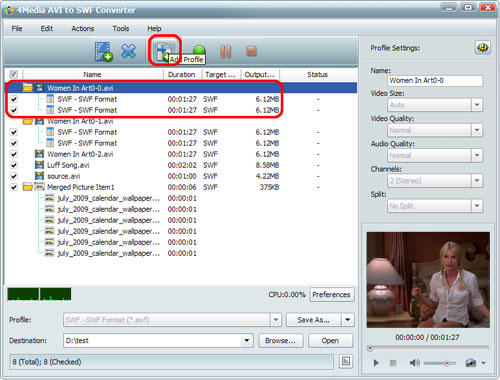Click the Stop conversion toolbar button
This screenshot has height=380, width=500.
coord(251,51)
